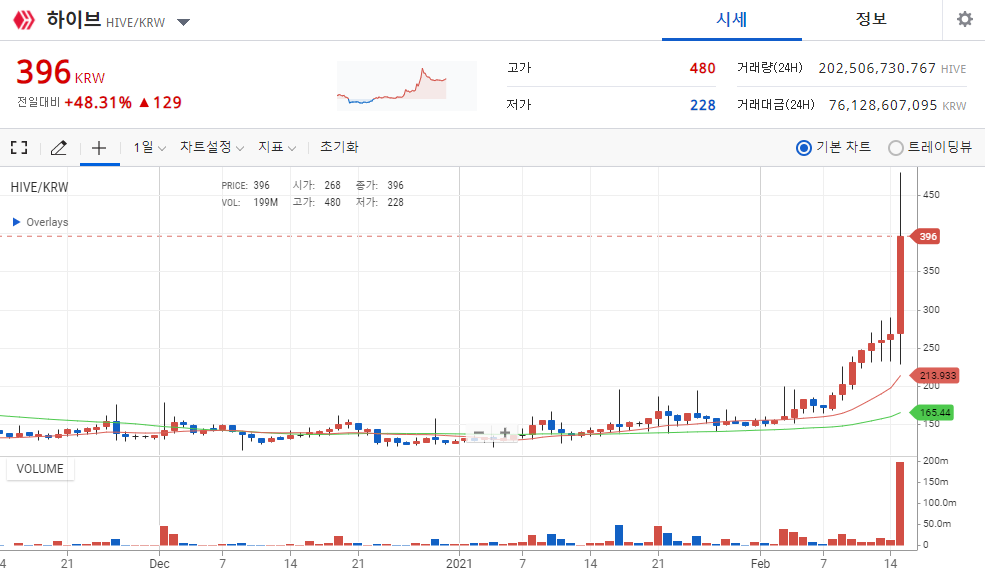The width and height of the screenshot is (985, 577).
Task: Click the 저가 value 228
Action: 702,105
